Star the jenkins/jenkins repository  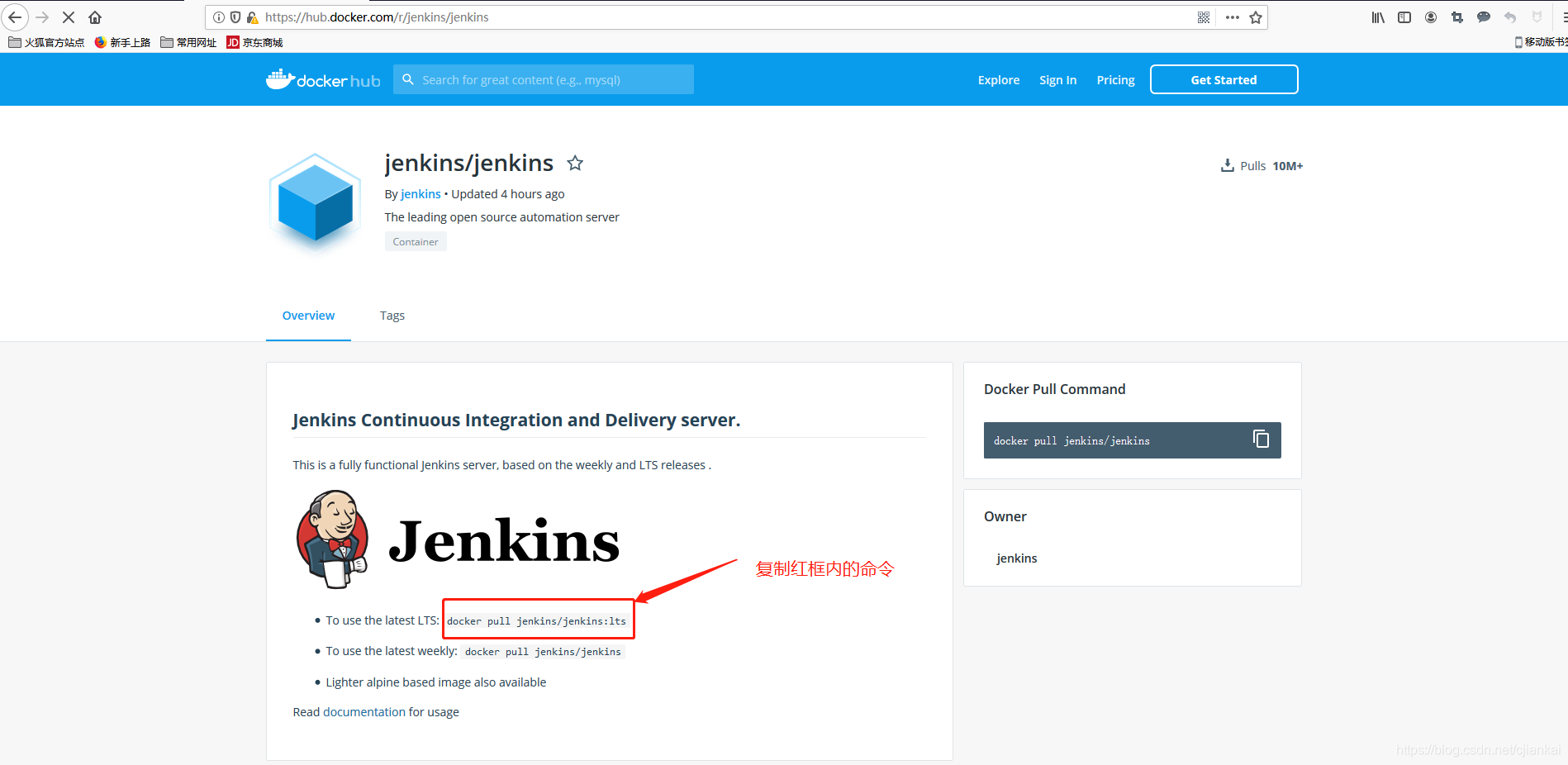tap(575, 164)
